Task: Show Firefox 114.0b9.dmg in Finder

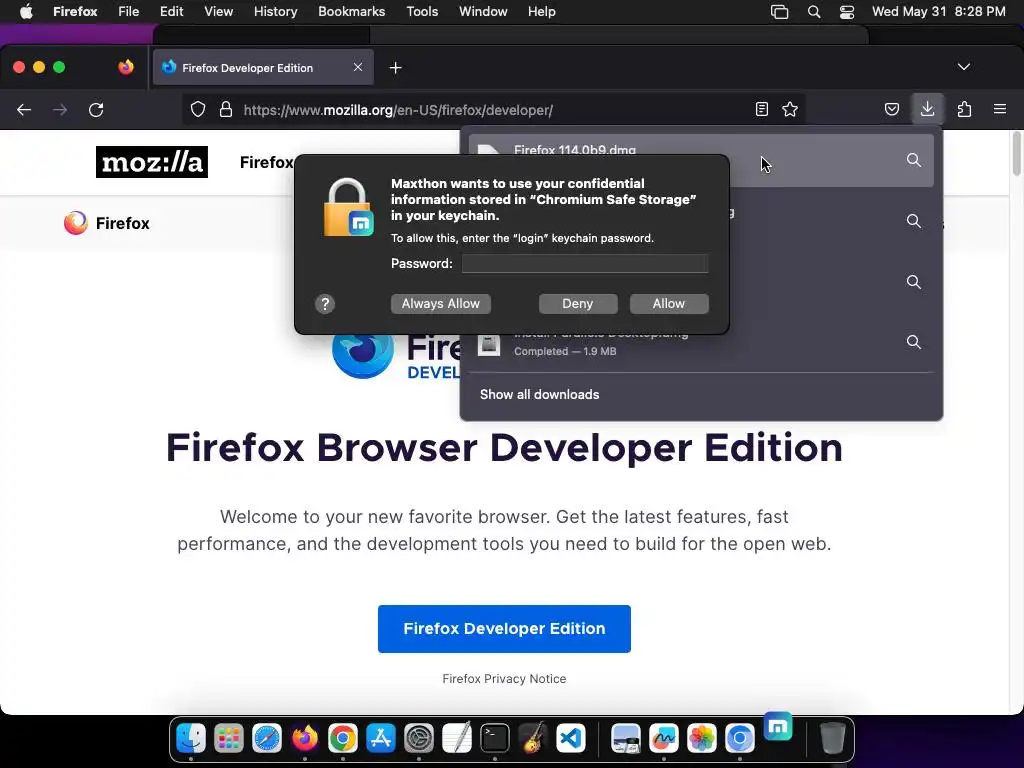Action: pos(914,160)
